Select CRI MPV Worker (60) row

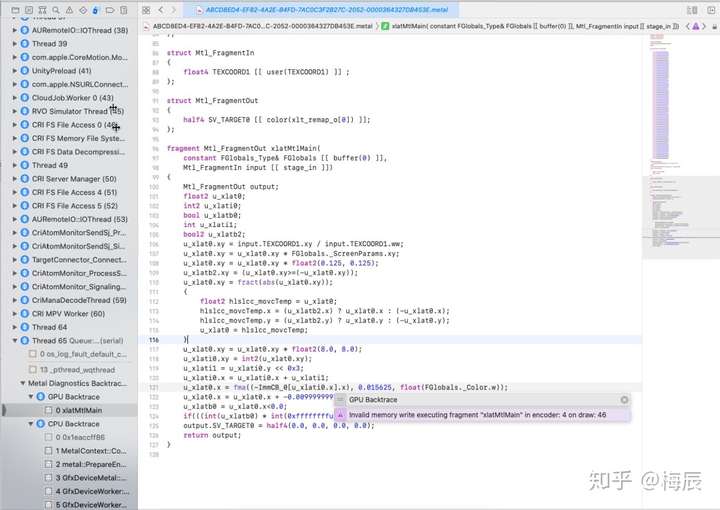coord(69,314)
